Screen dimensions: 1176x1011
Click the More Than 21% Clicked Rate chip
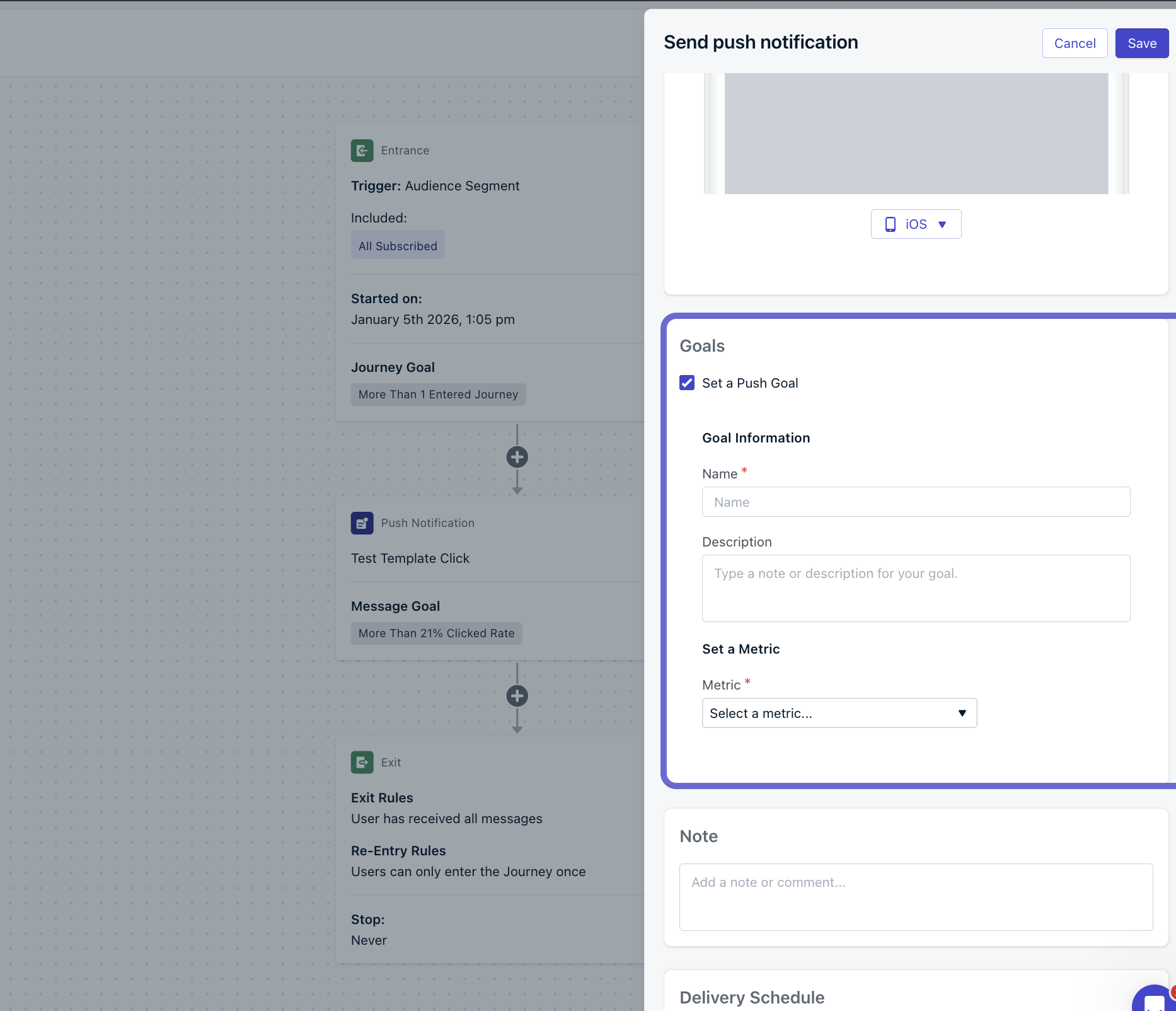pyautogui.click(x=436, y=633)
